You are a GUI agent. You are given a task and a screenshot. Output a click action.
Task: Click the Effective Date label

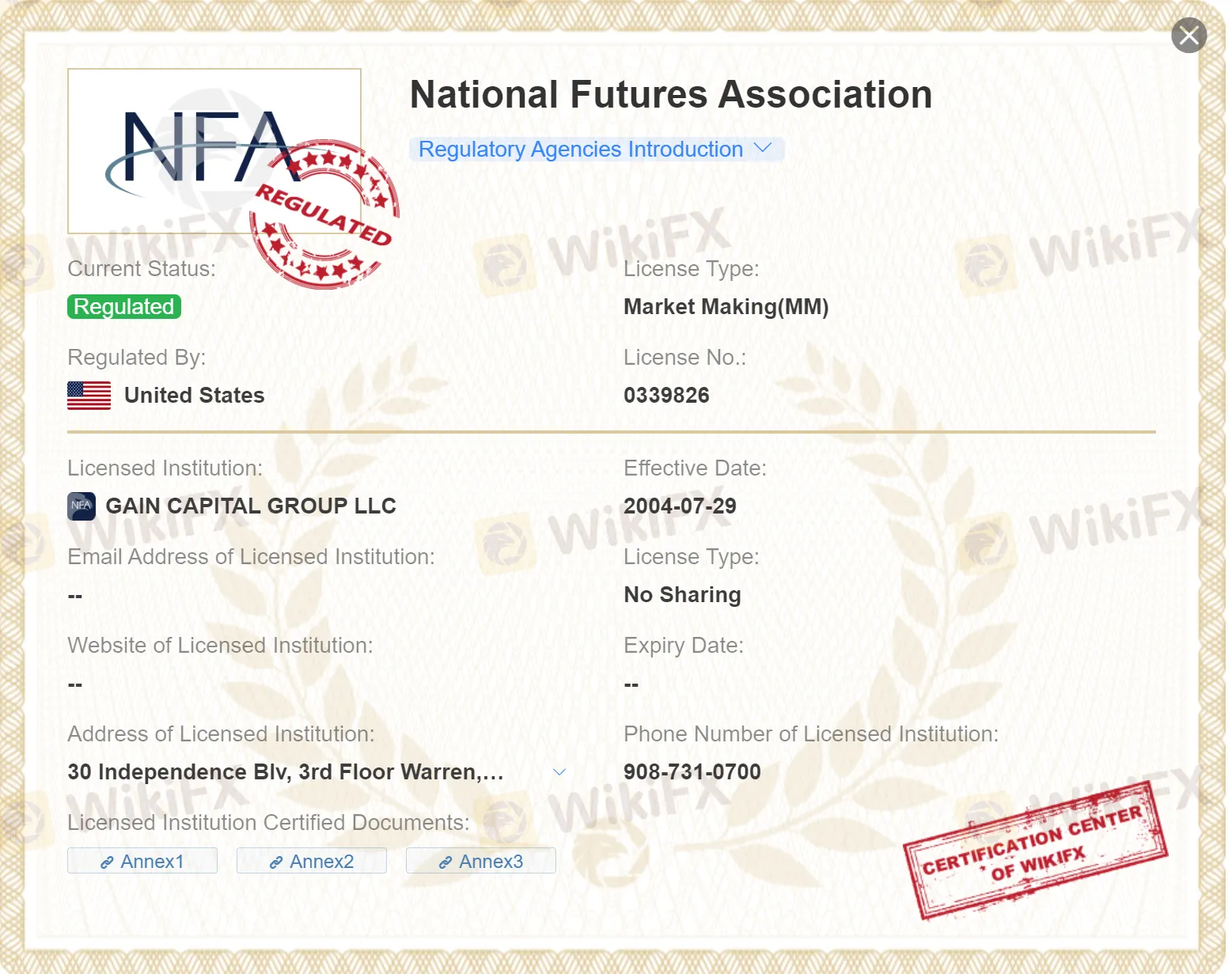click(x=696, y=468)
